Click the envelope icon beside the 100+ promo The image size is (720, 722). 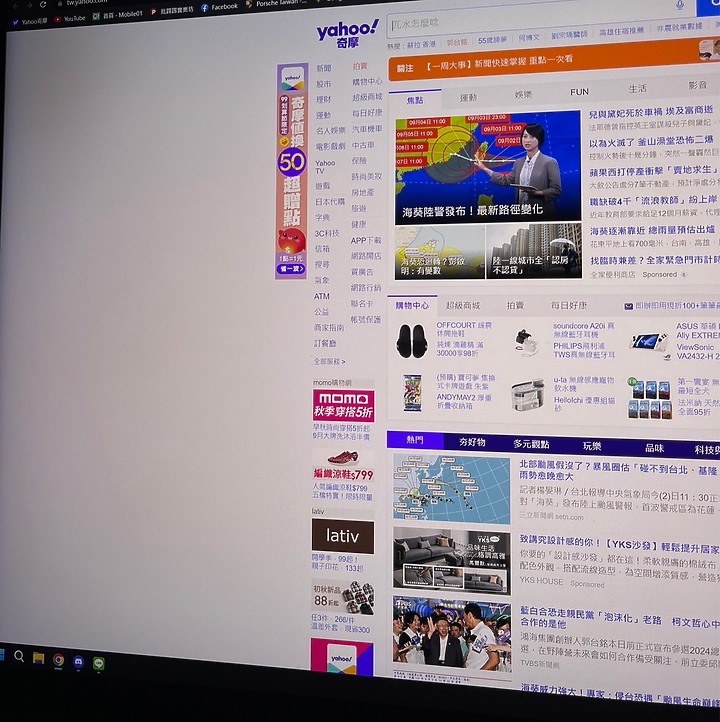coord(628,306)
